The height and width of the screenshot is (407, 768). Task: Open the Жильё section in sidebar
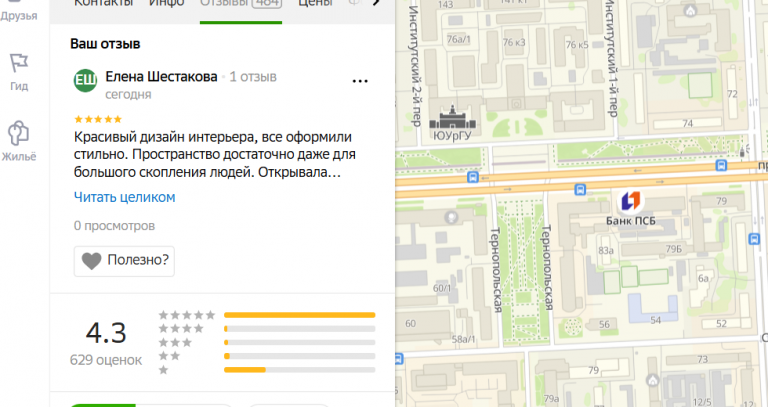coord(19,142)
